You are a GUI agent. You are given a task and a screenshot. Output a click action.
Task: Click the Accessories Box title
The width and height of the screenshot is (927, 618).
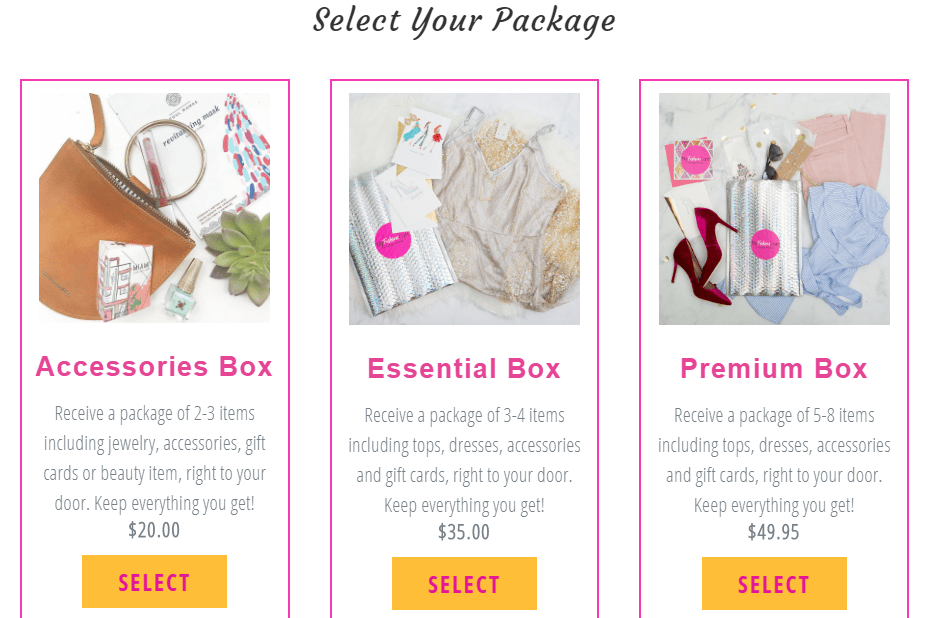154,367
